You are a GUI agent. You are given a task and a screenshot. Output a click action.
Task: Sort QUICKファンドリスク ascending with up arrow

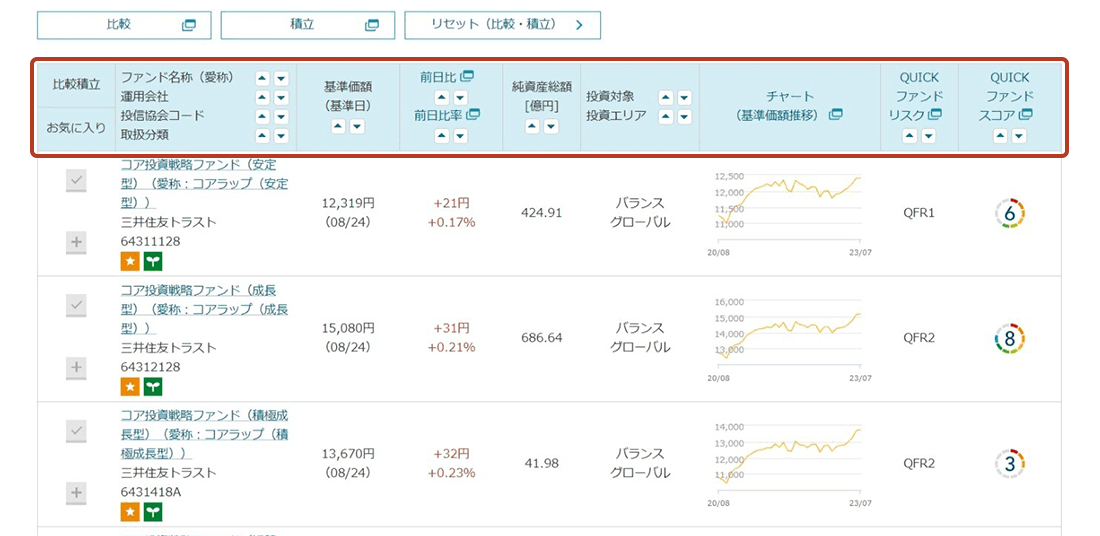tap(910, 136)
